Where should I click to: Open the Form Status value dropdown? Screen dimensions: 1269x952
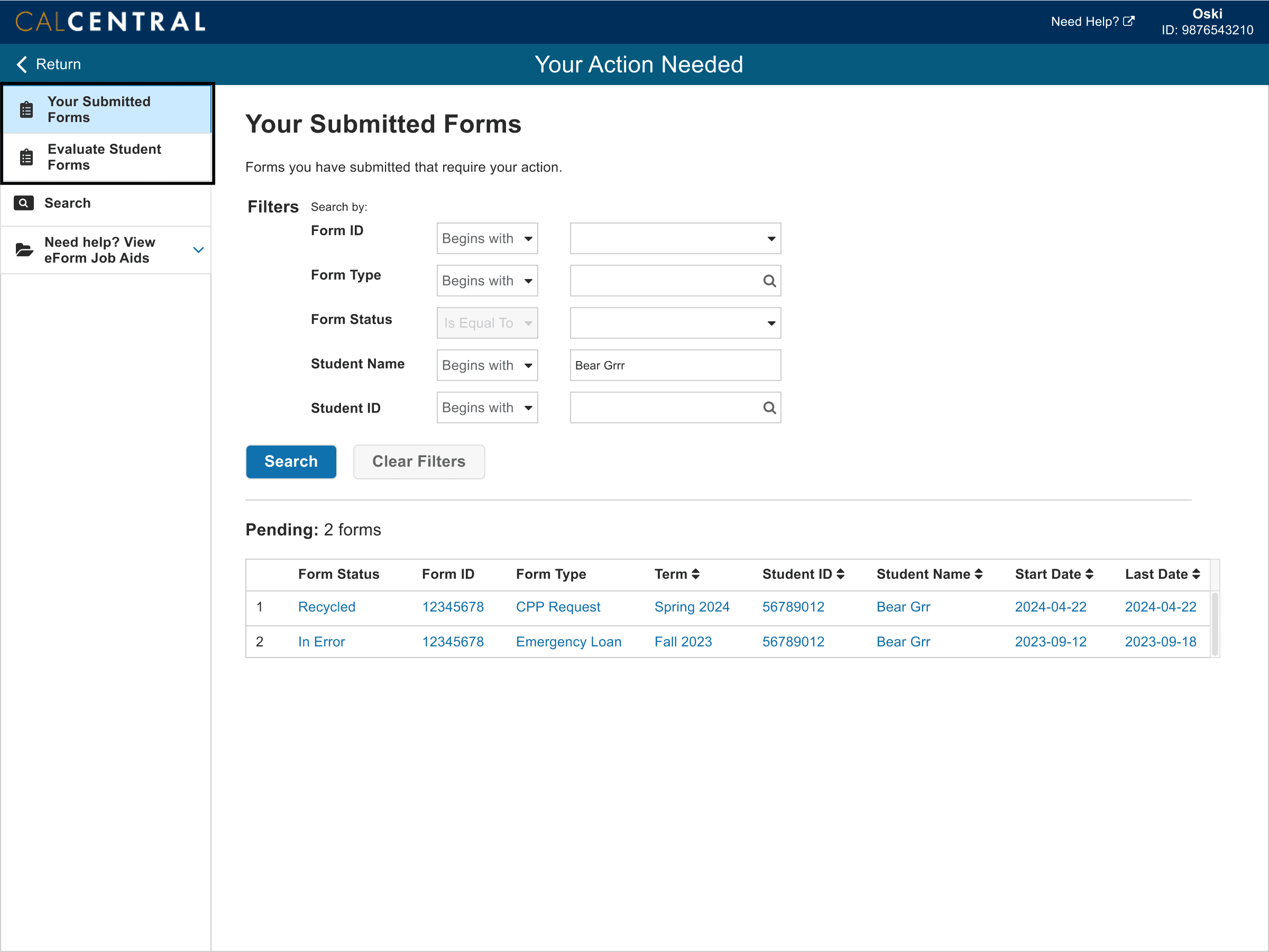(x=675, y=324)
